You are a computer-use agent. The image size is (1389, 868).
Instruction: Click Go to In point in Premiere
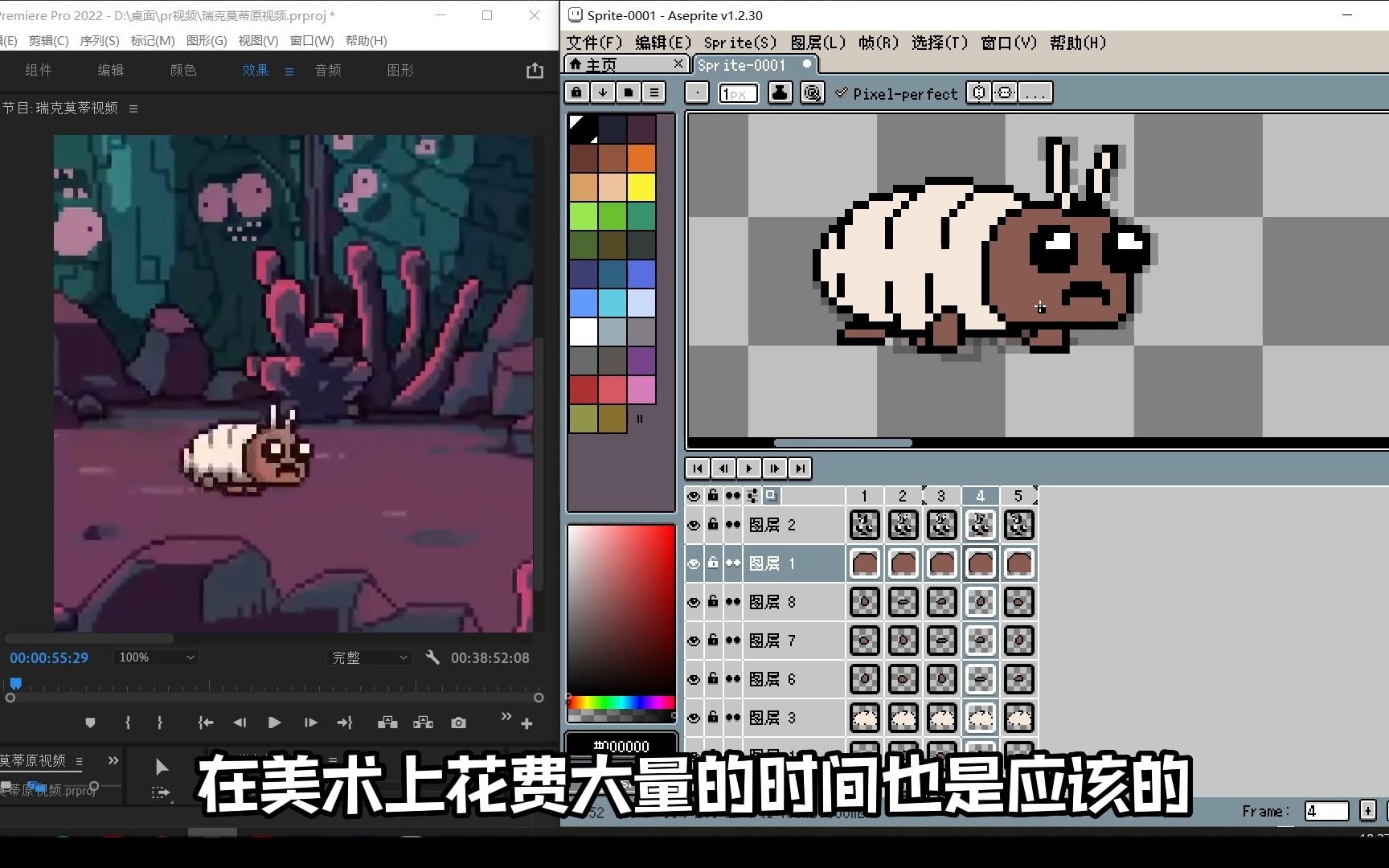click(206, 723)
